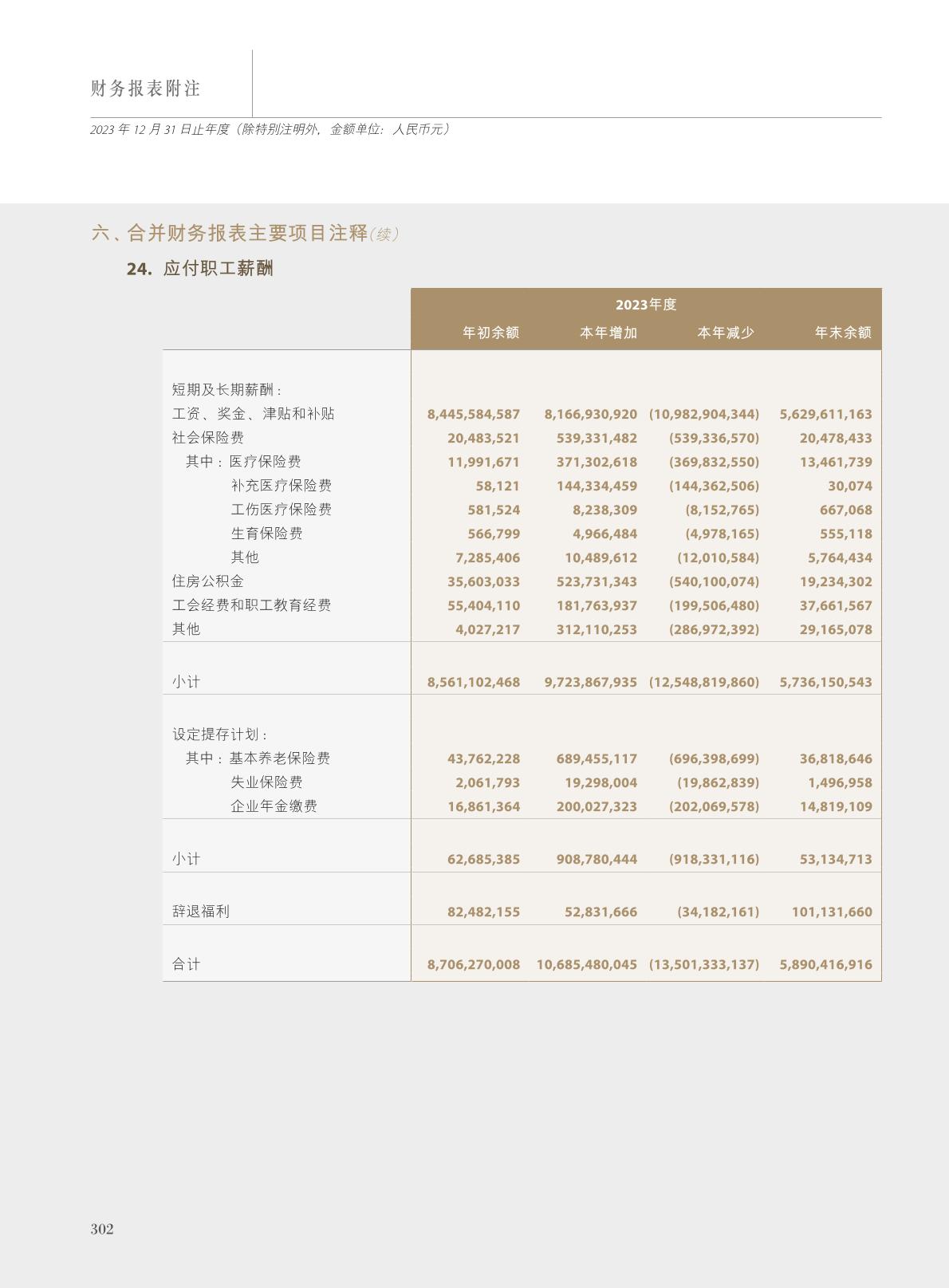Click the 基本养老保险费 row label

tap(279, 758)
